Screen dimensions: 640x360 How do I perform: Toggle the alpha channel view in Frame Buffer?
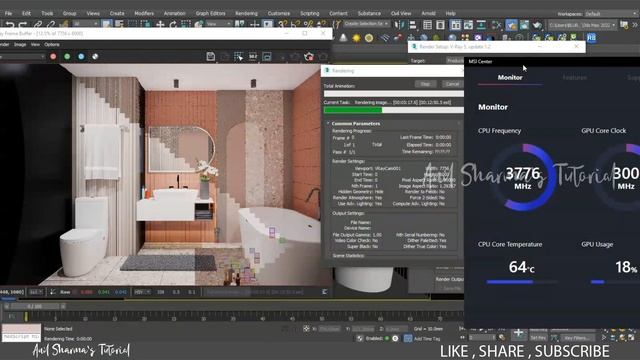[95, 56]
